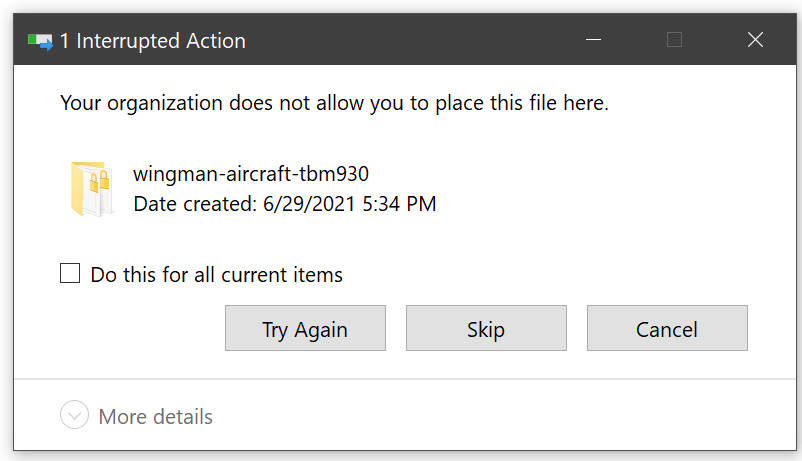Expand More details with the chevron circle

74,416
